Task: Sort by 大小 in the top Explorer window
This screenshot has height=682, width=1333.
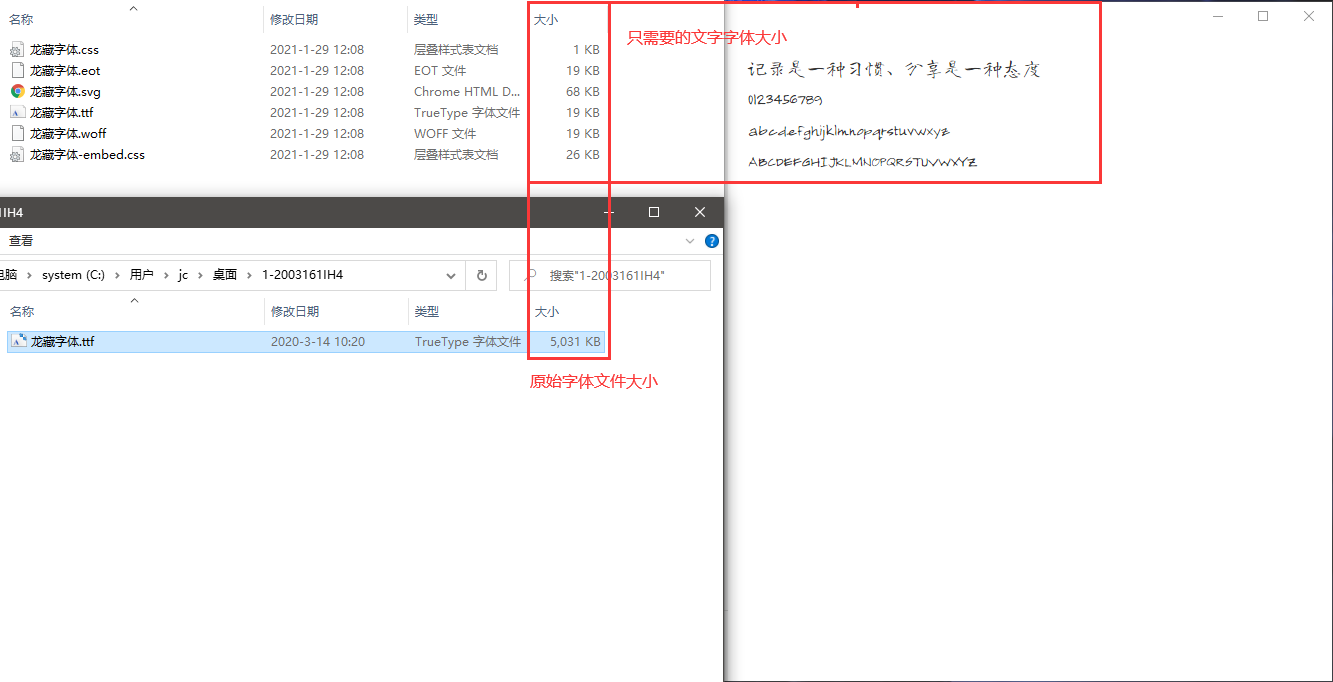Action: [x=546, y=19]
